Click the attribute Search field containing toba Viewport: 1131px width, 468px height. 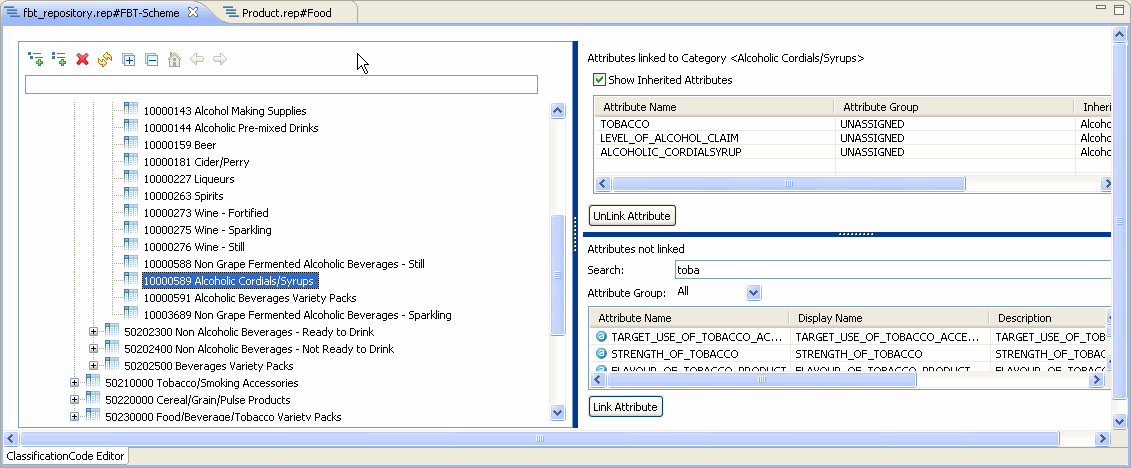pos(892,270)
